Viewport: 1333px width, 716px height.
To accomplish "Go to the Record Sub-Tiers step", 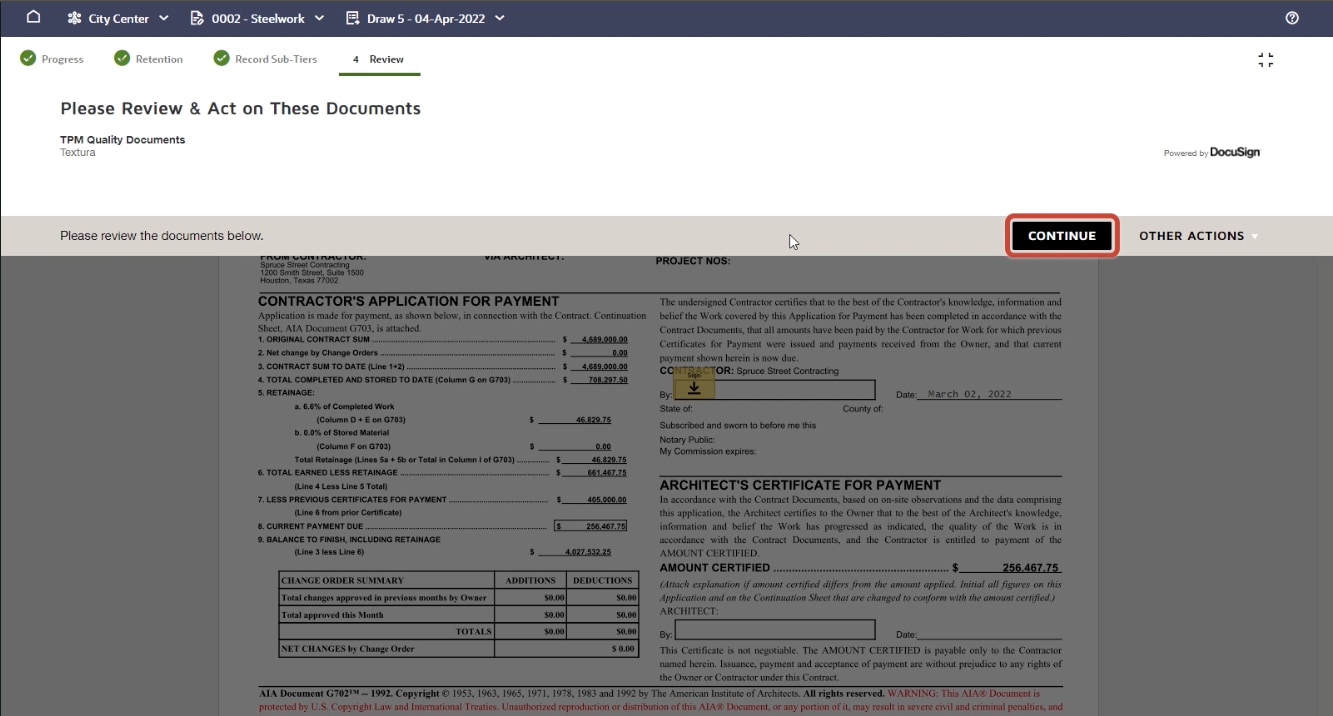I will click(276, 59).
